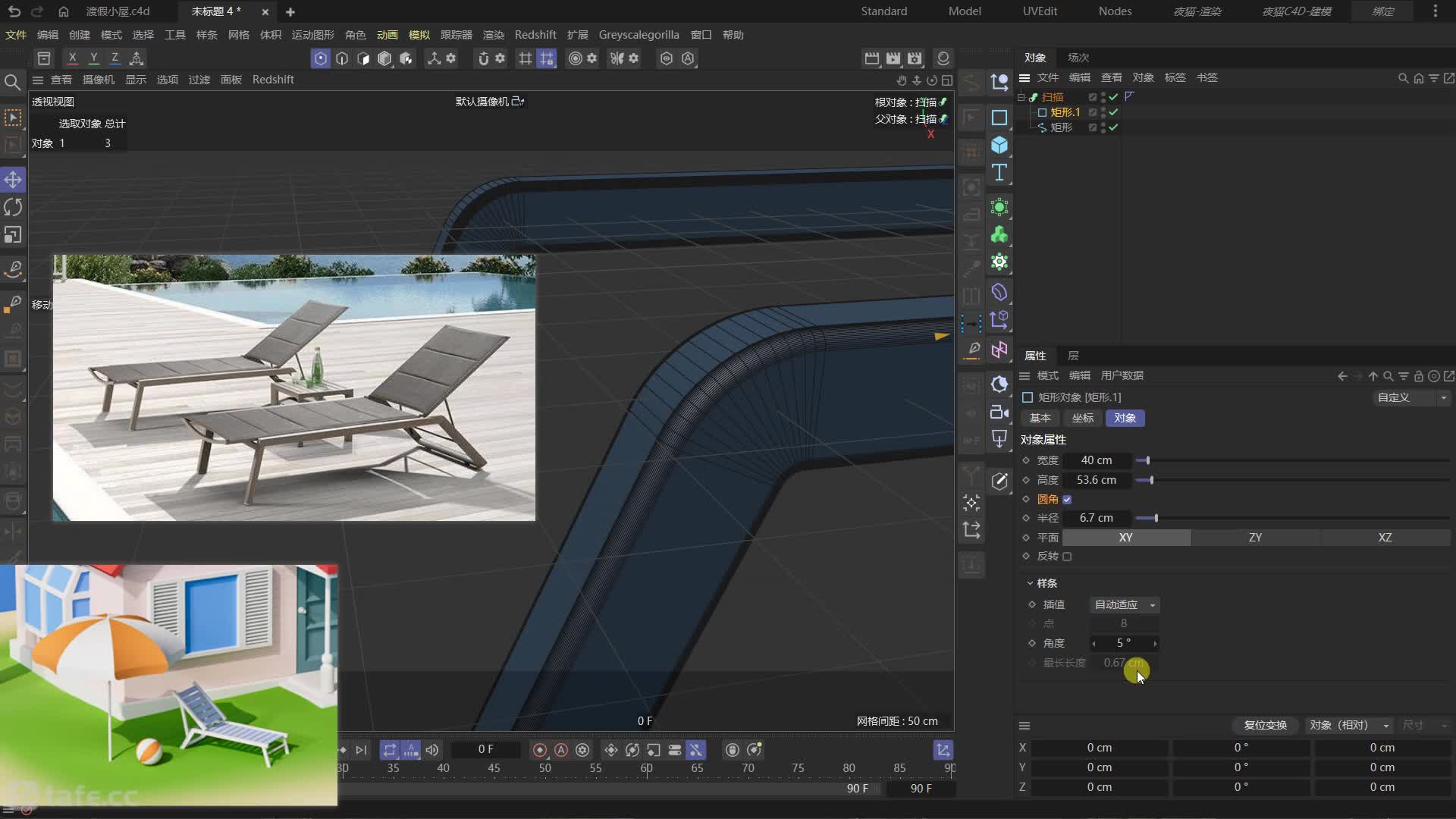This screenshot has width=1456, height=819.
Task: Click the Light object icon
Action: (x=999, y=439)
